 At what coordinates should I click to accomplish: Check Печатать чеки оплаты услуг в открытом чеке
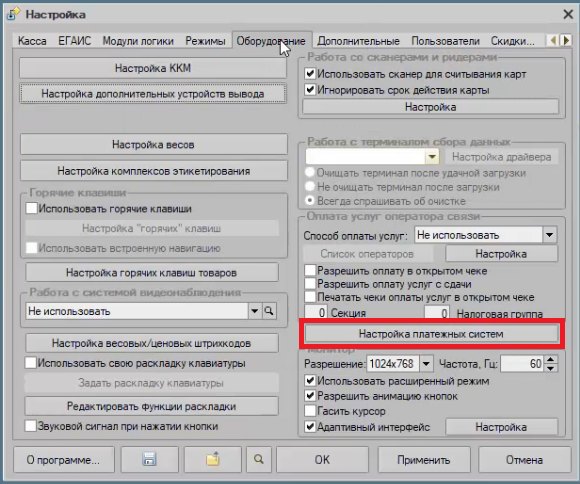click(310, 297)
